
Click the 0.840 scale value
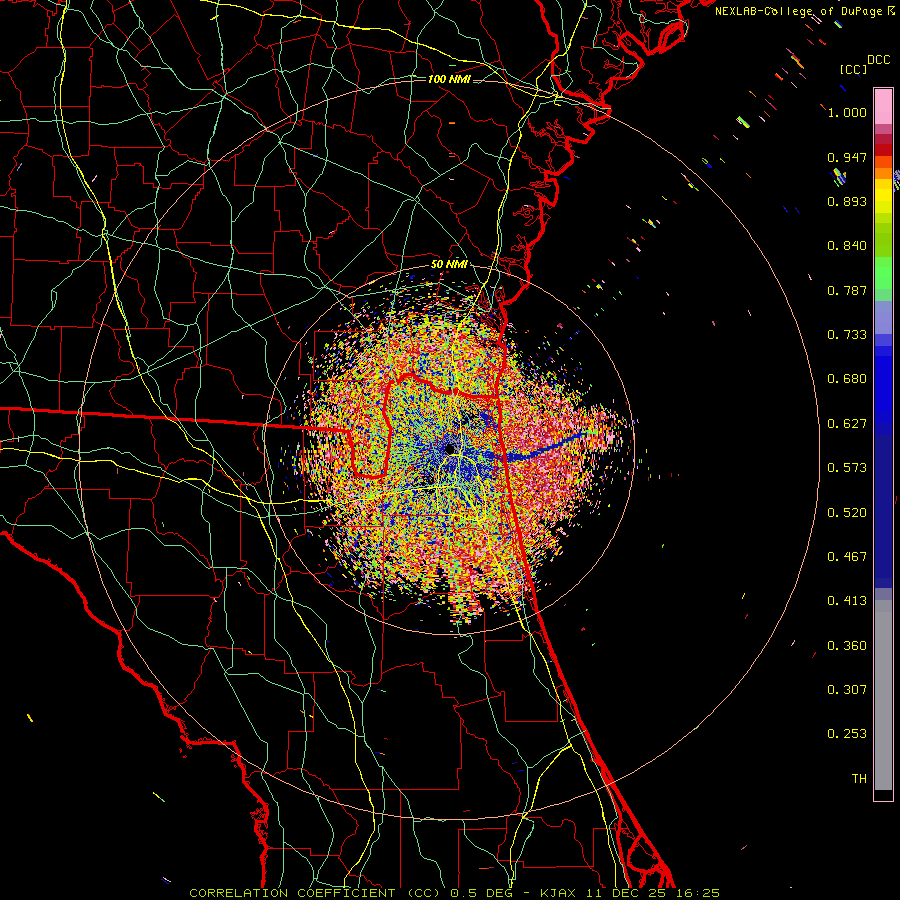[847, 246]
